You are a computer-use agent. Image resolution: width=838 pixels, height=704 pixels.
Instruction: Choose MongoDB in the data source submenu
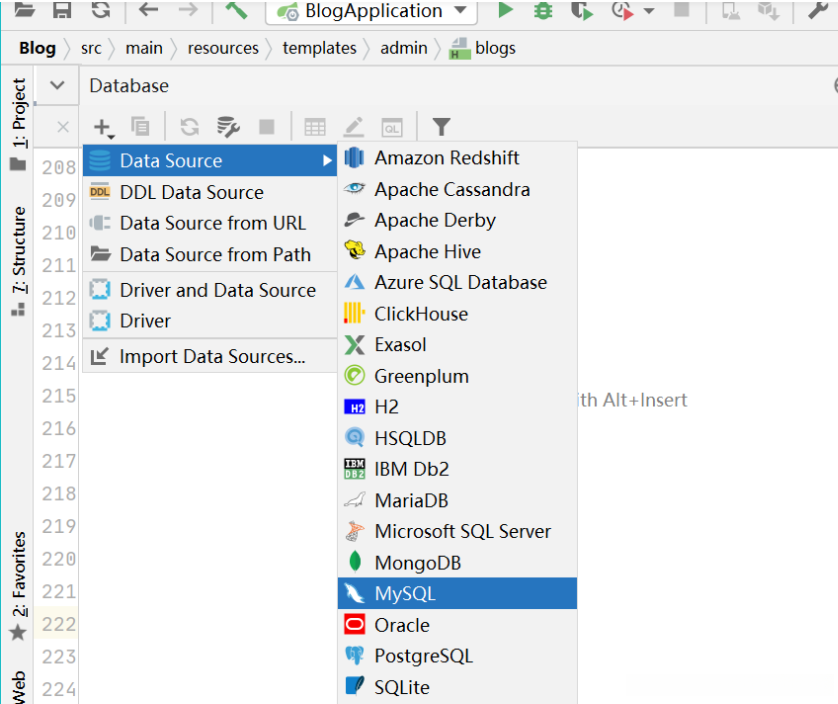[417, 563]
